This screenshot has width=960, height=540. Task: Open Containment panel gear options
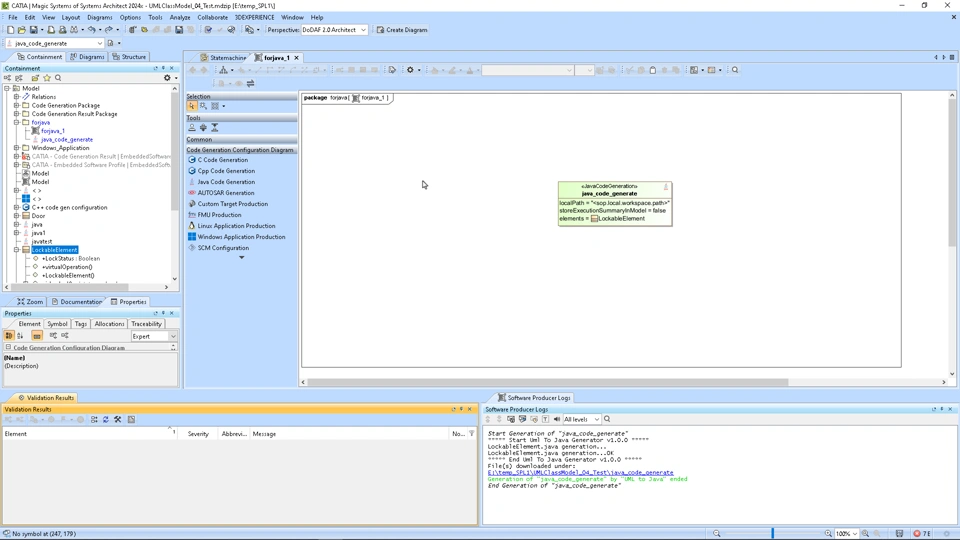(167, 78)
